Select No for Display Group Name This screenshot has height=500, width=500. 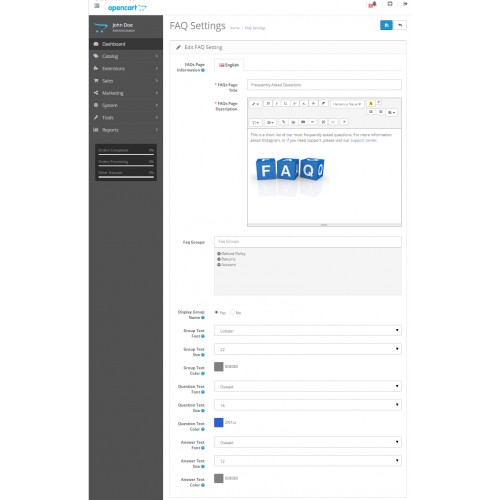click(x=233, y=312)
